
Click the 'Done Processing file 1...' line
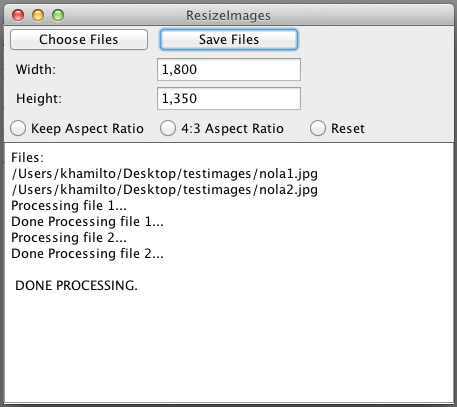pyautogui.click(x=88, y=222)
